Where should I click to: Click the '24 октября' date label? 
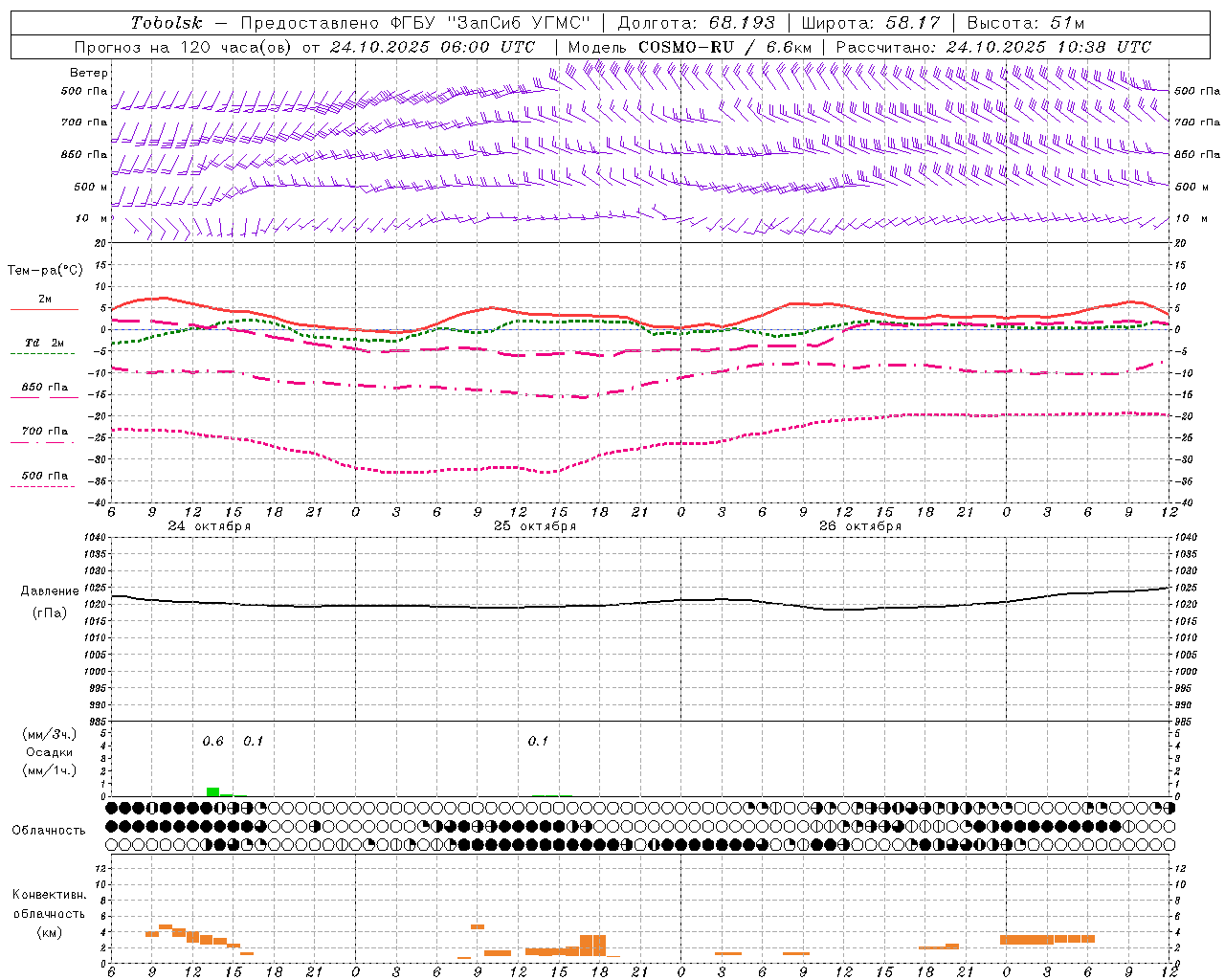tap(210, 526)
